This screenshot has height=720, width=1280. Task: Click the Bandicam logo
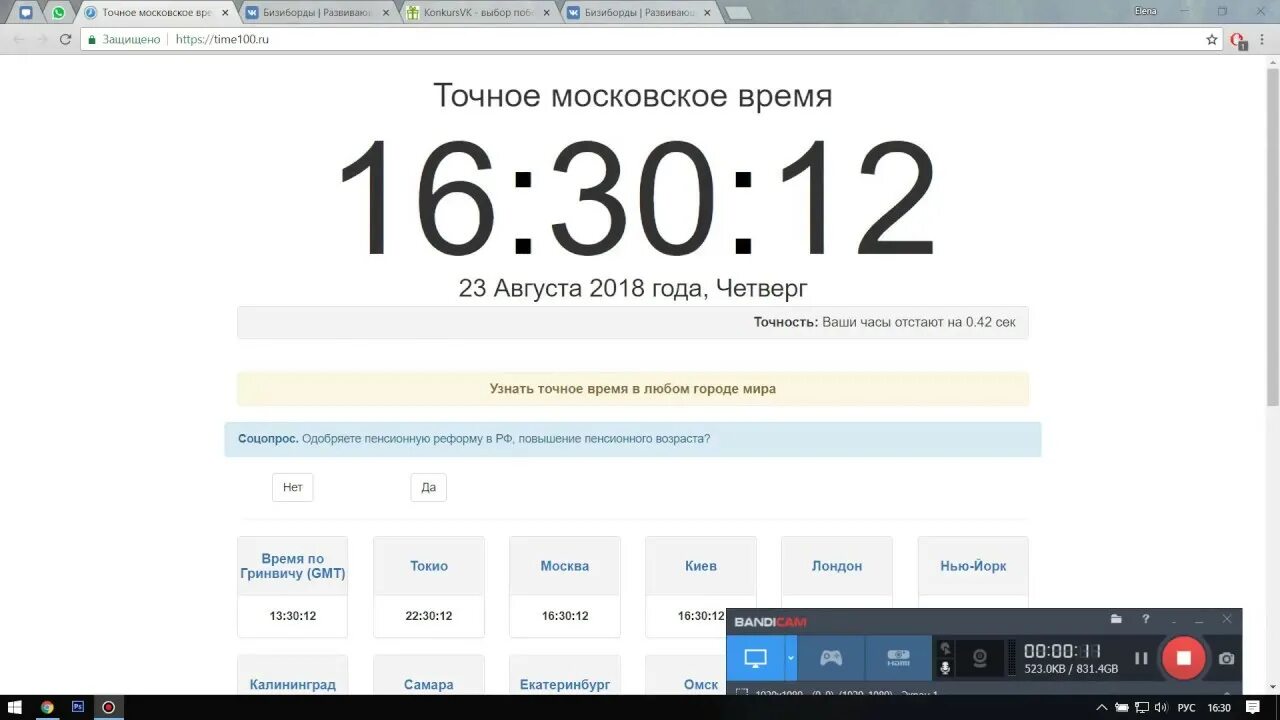(770, 622)
